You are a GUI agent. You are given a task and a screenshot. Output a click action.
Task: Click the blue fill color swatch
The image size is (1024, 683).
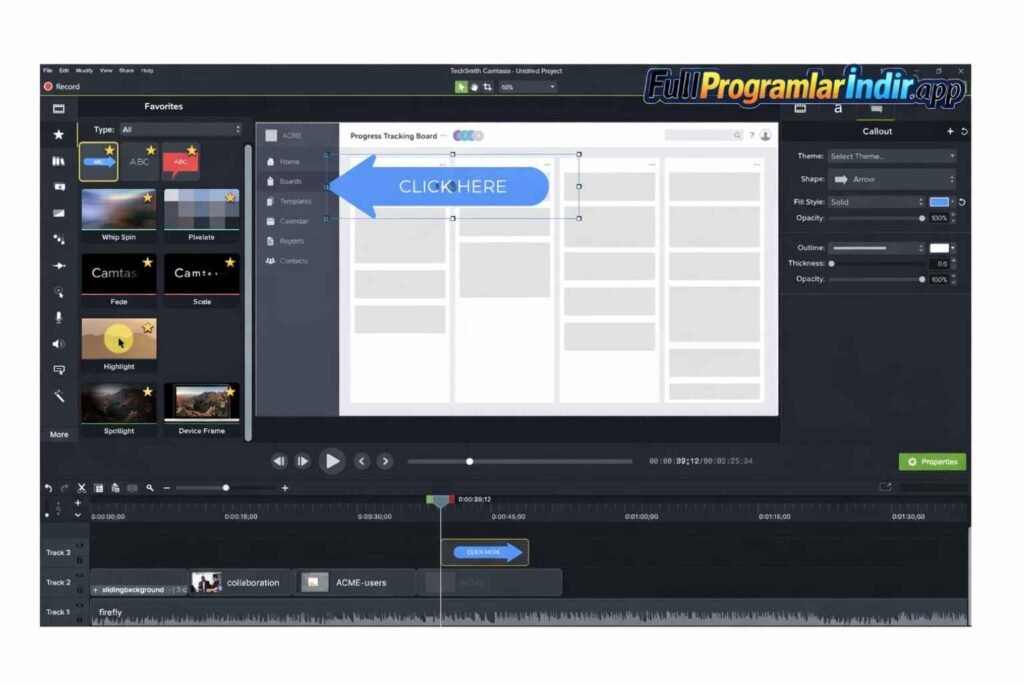tap(938, 201)
